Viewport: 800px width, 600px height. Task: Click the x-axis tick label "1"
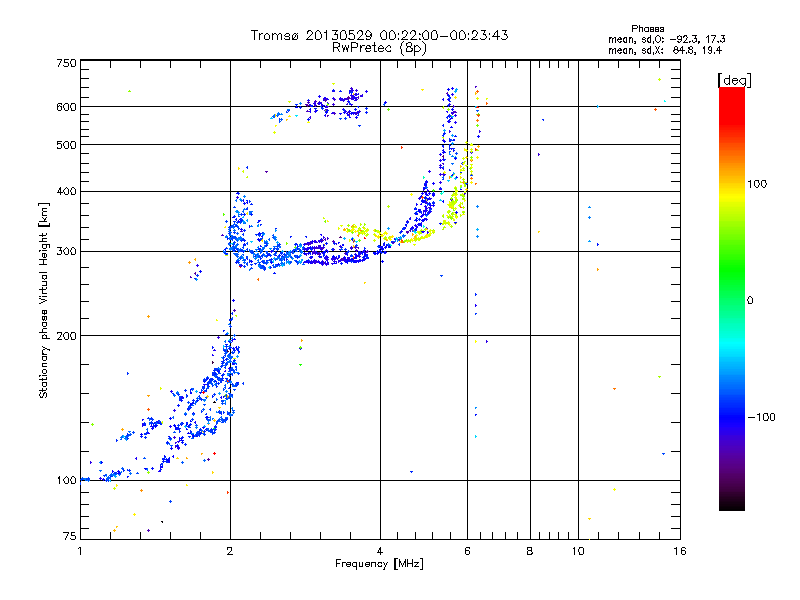click(x=80, y=551)
